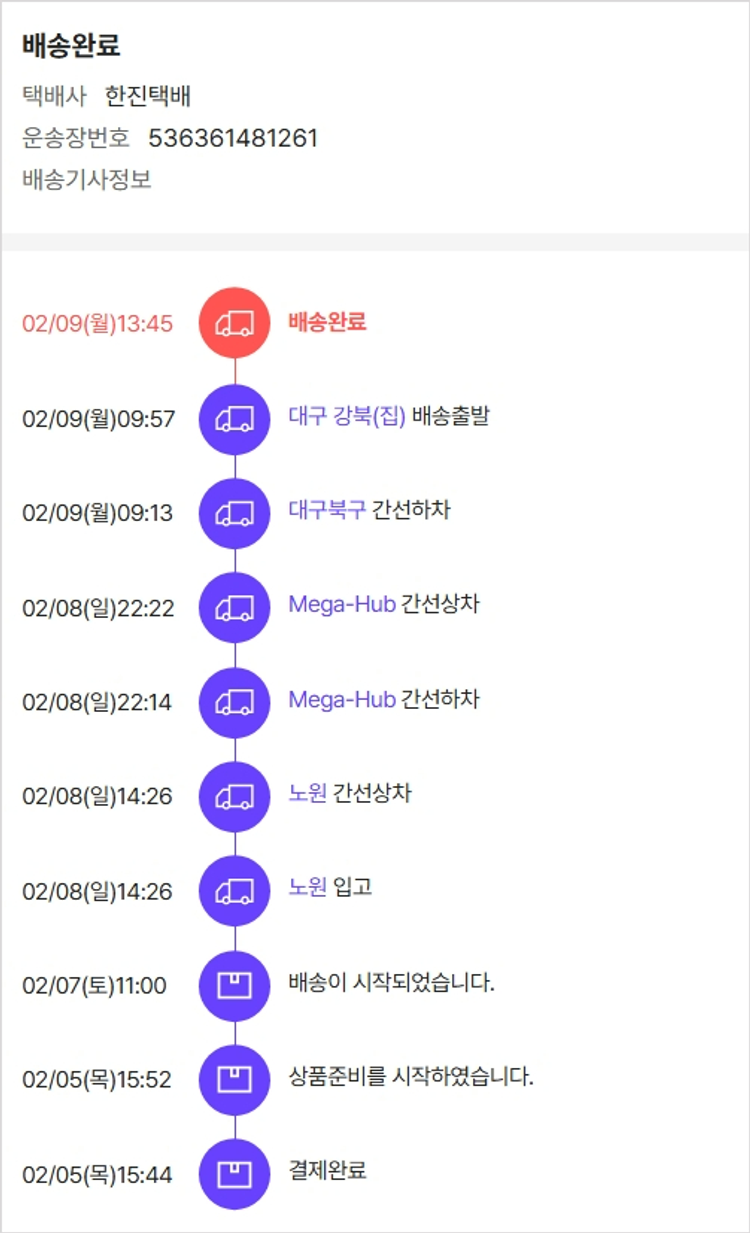Click truck icon beside 대구북구 간선하차
Image resolution: width=750 pixels, height=1233 pixels.
[x=235, y=513]
